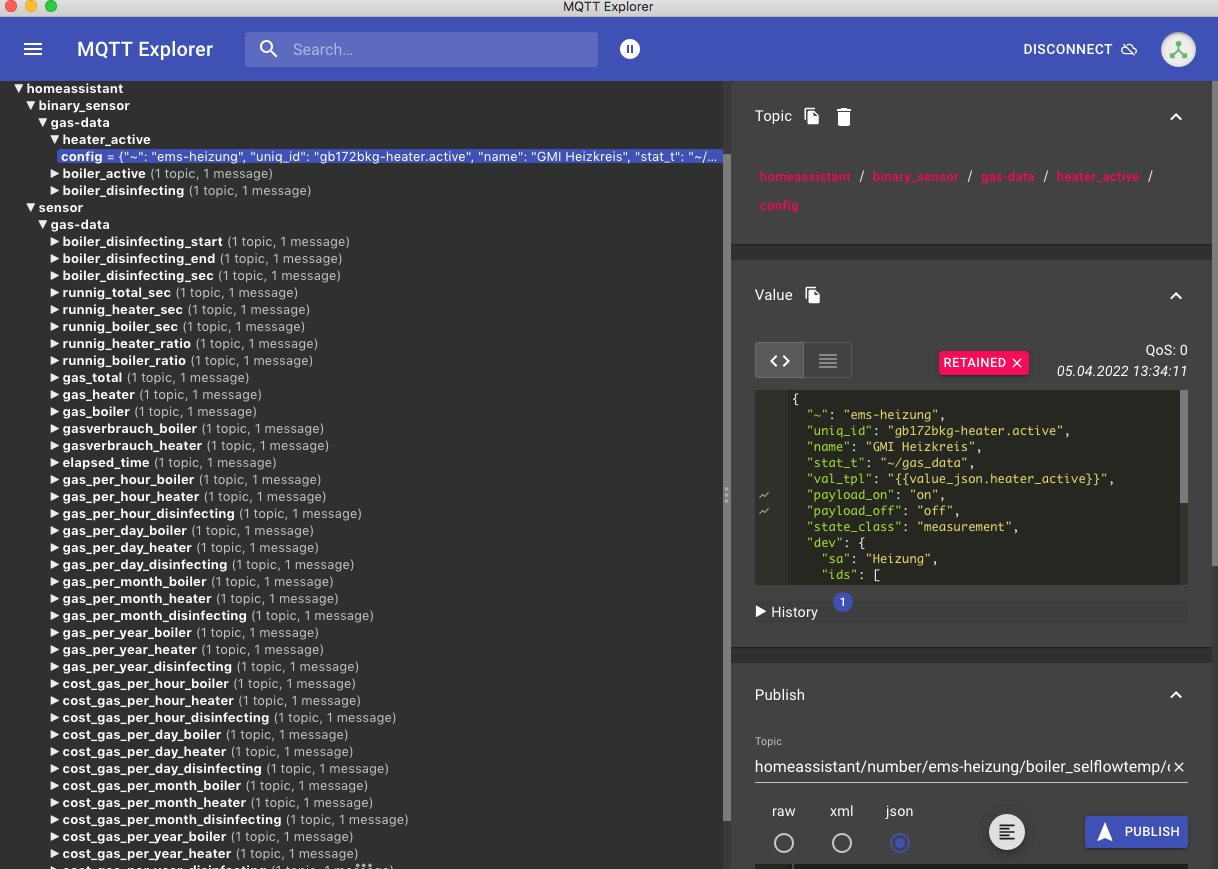Expand the History section
Image resolution: width=1218 pixels, height=869 pixels.
(787, 612)
